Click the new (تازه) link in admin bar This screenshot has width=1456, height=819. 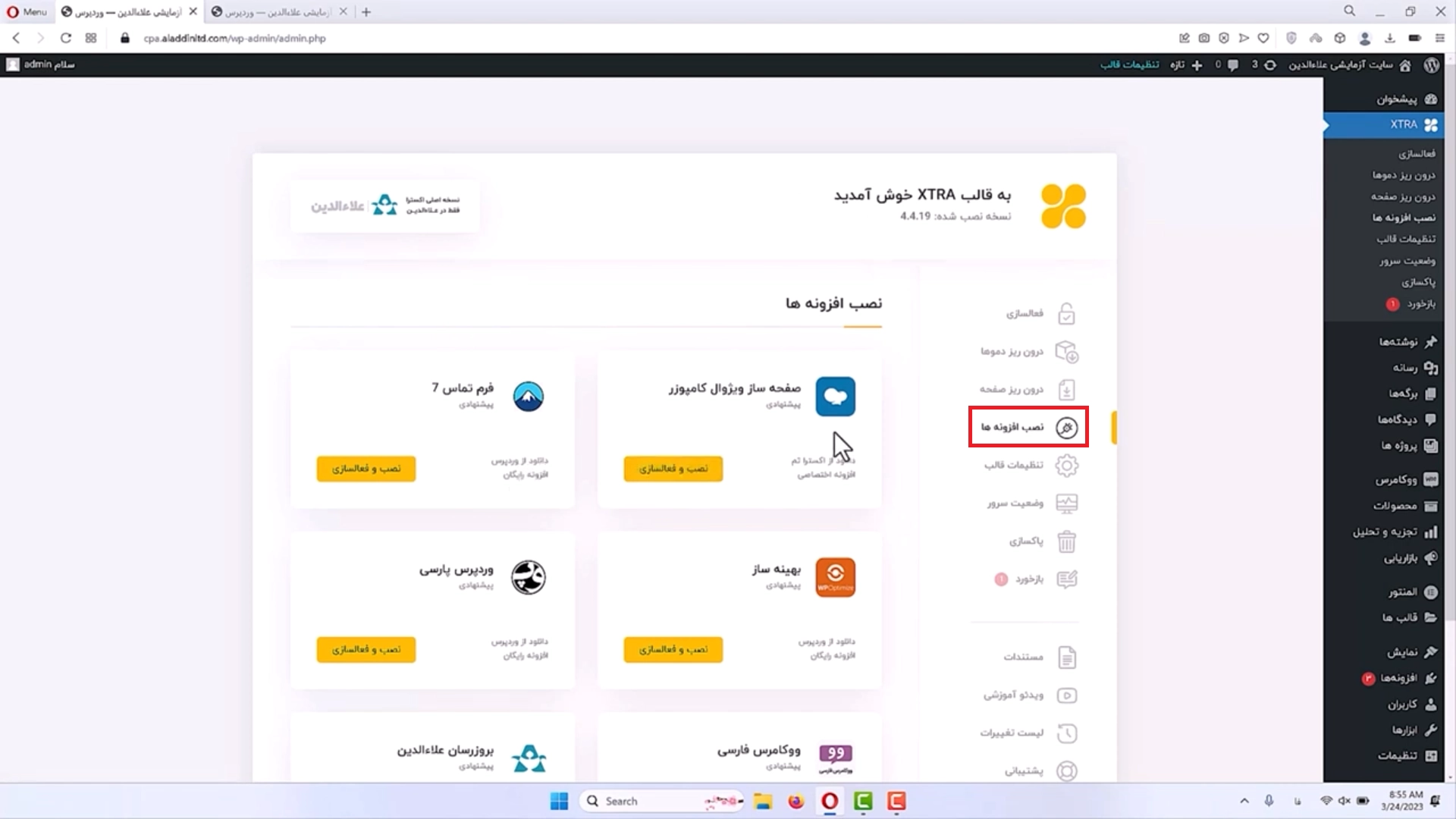click(1186, 65)
